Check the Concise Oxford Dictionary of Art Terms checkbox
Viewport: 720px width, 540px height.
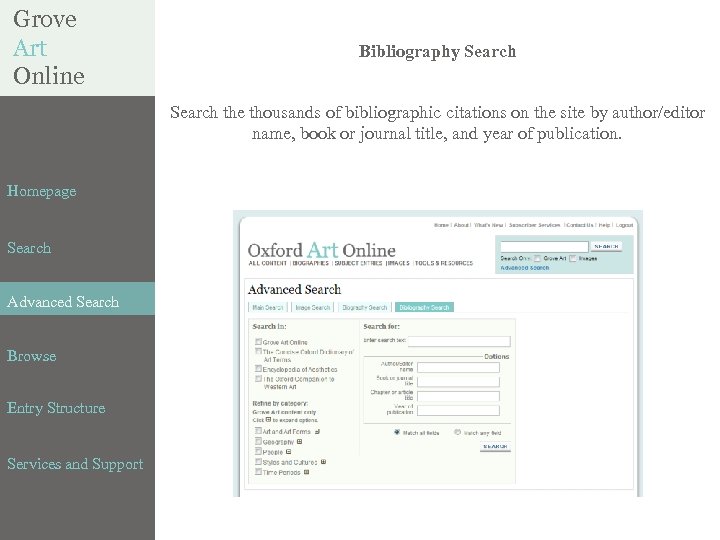pos(258,351)
